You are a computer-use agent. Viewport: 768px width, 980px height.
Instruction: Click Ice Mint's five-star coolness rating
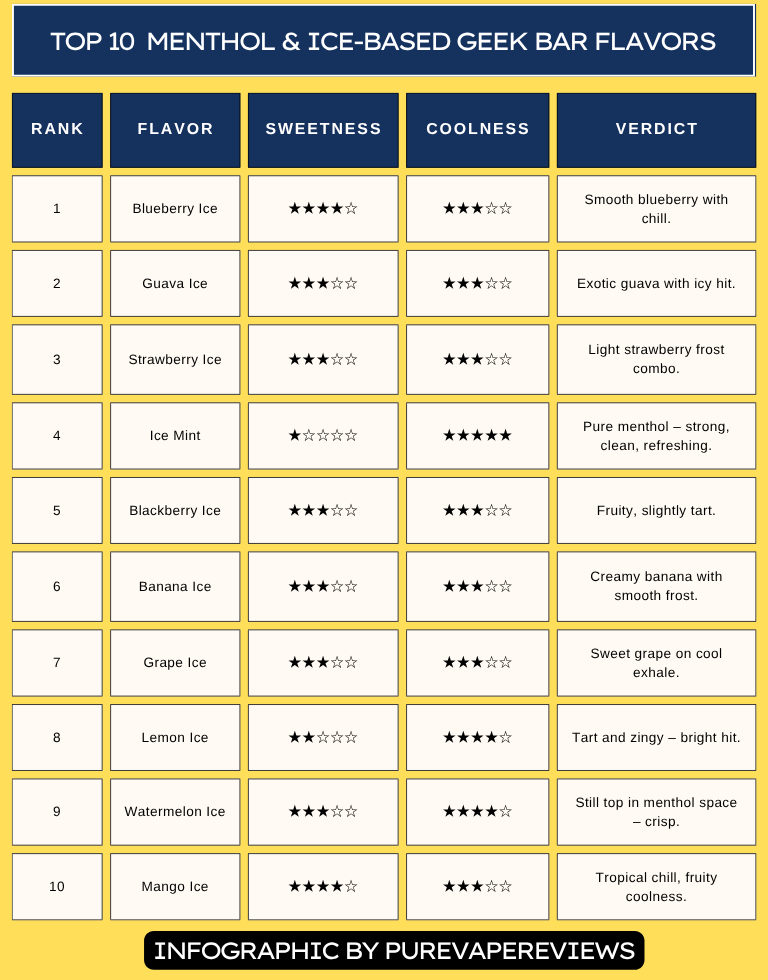477,436
